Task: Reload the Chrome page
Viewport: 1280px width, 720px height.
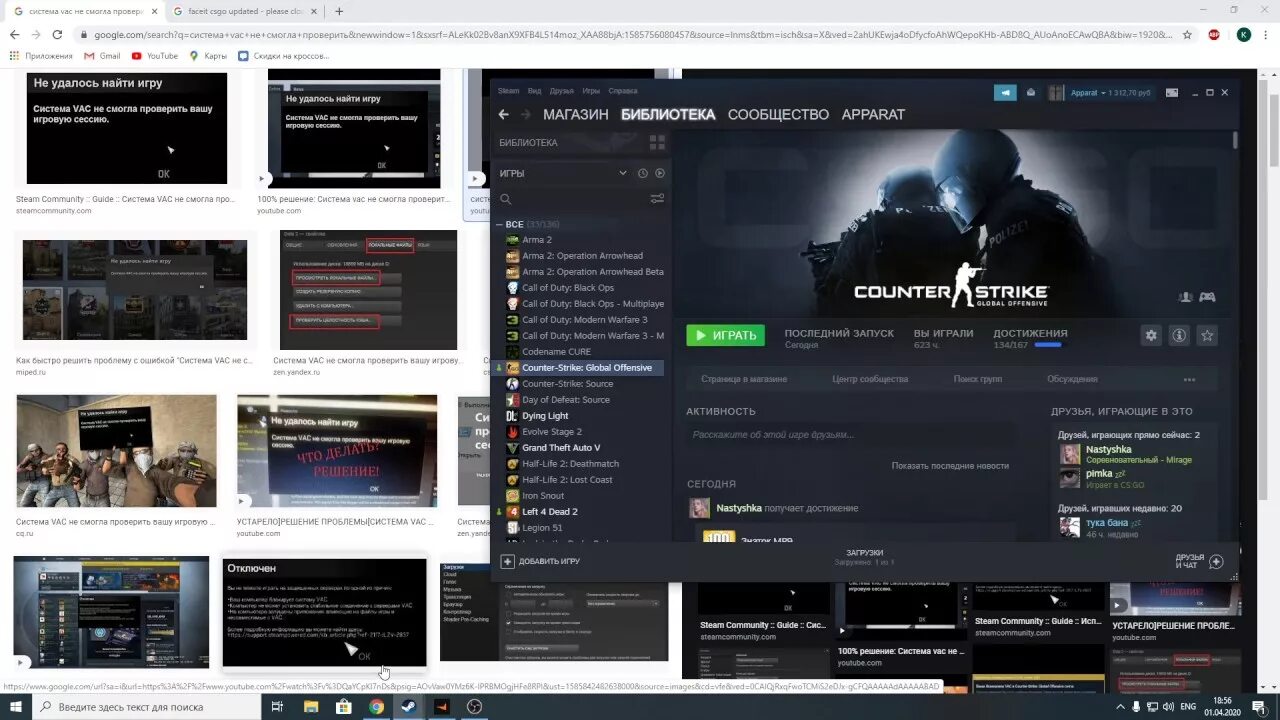Action: pos(57,34)
